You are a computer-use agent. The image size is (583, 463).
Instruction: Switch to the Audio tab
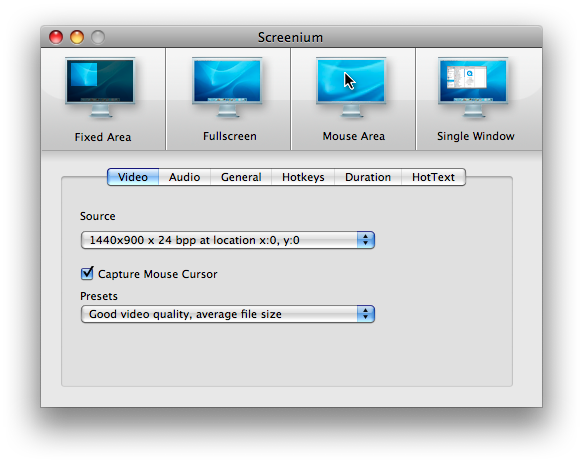(x=184, y=177)
